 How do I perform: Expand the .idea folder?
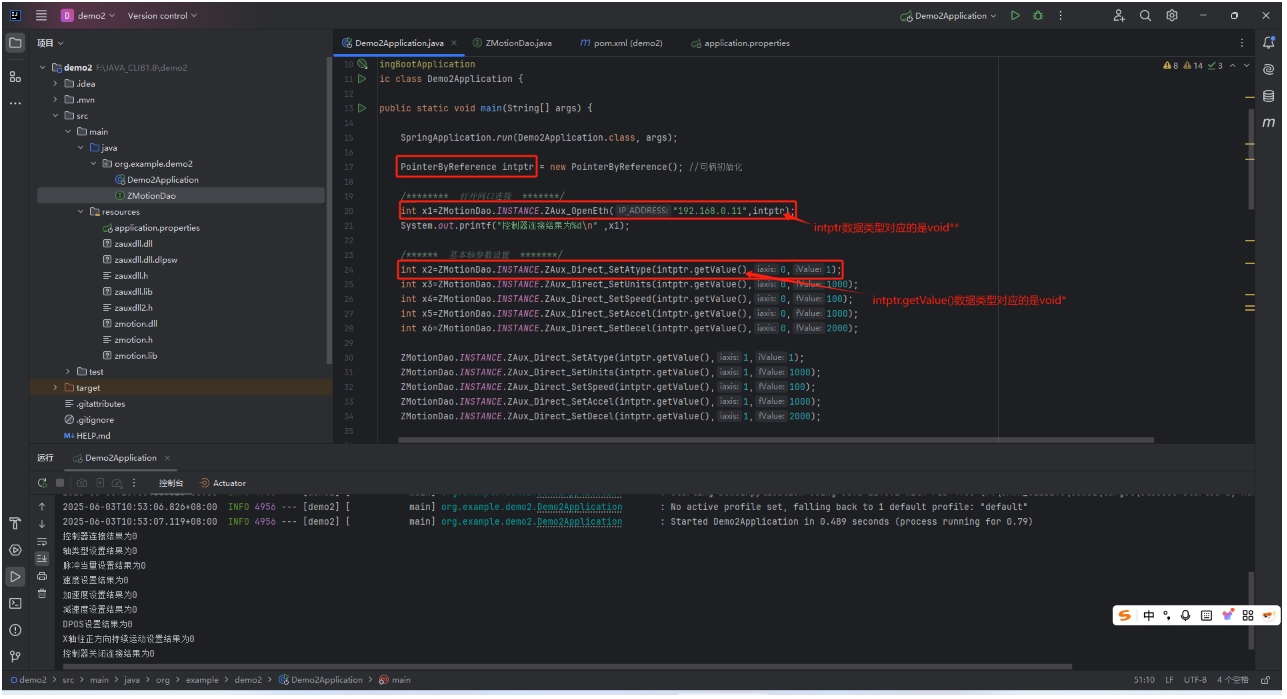pos(56,84)
